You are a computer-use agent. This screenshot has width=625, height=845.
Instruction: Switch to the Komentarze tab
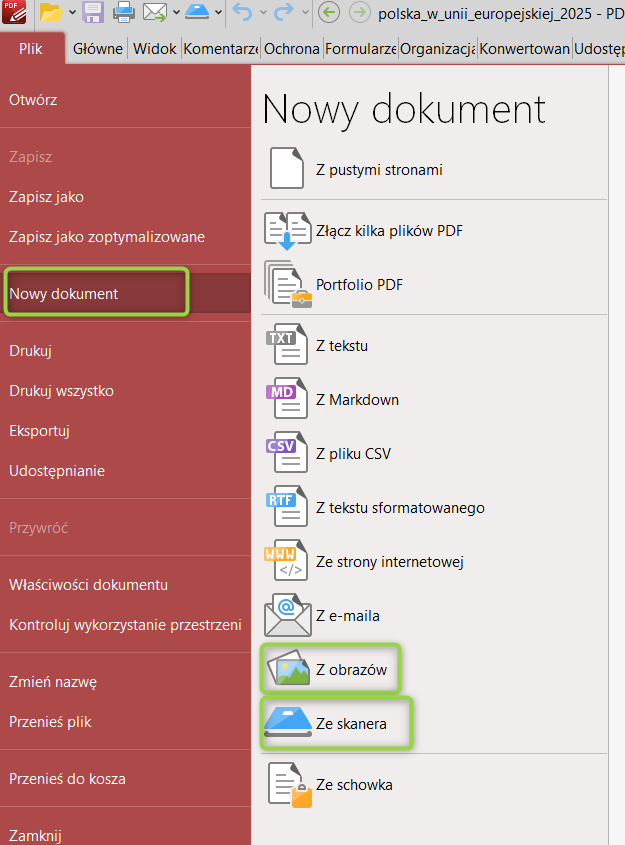coord(221,49)
